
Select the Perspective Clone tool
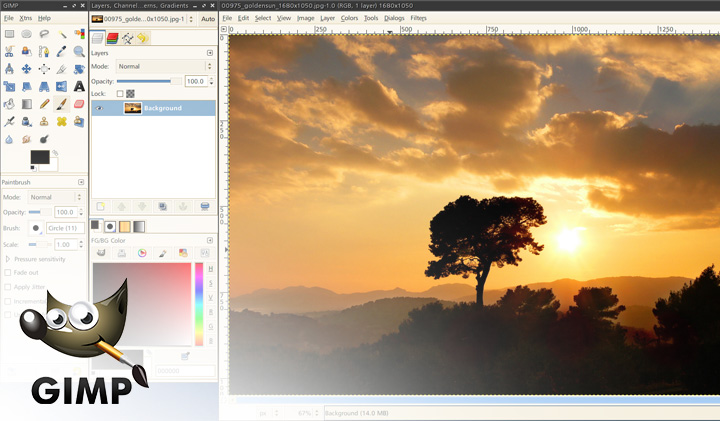click(79, 122)
